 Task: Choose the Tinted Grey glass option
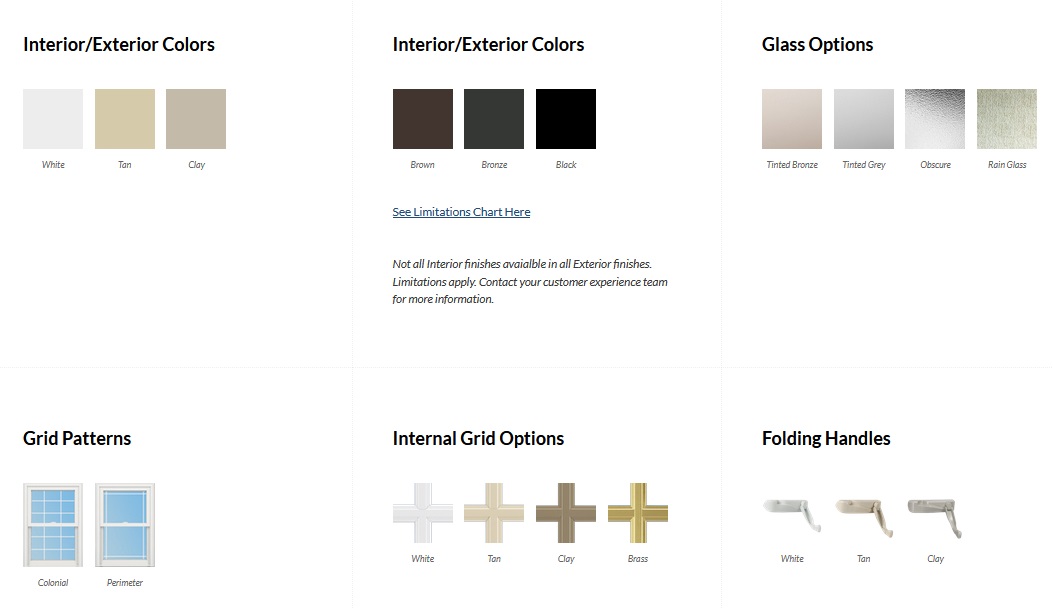(864, 119)
